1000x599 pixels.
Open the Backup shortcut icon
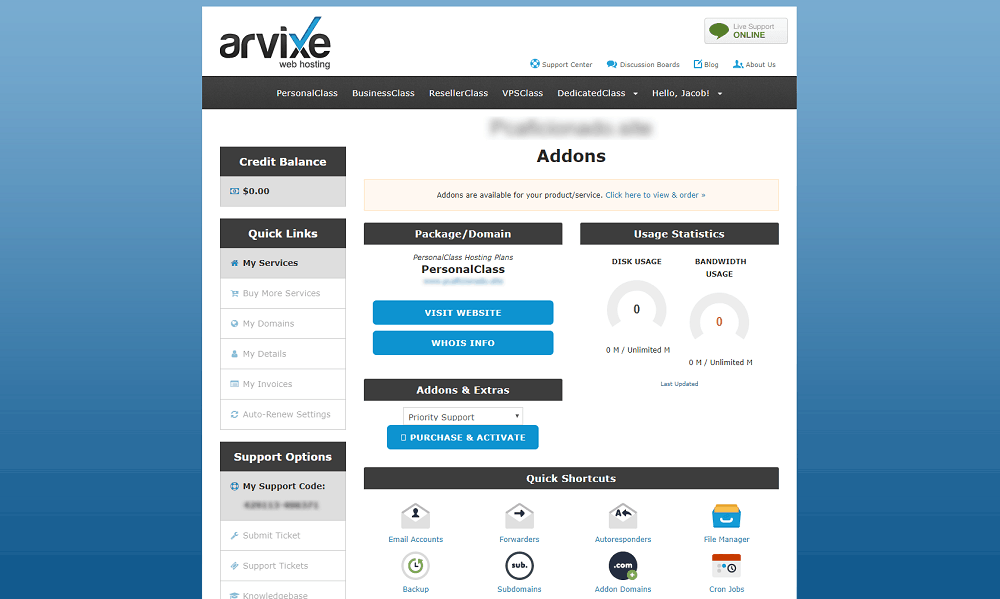[x=415, y=566]
